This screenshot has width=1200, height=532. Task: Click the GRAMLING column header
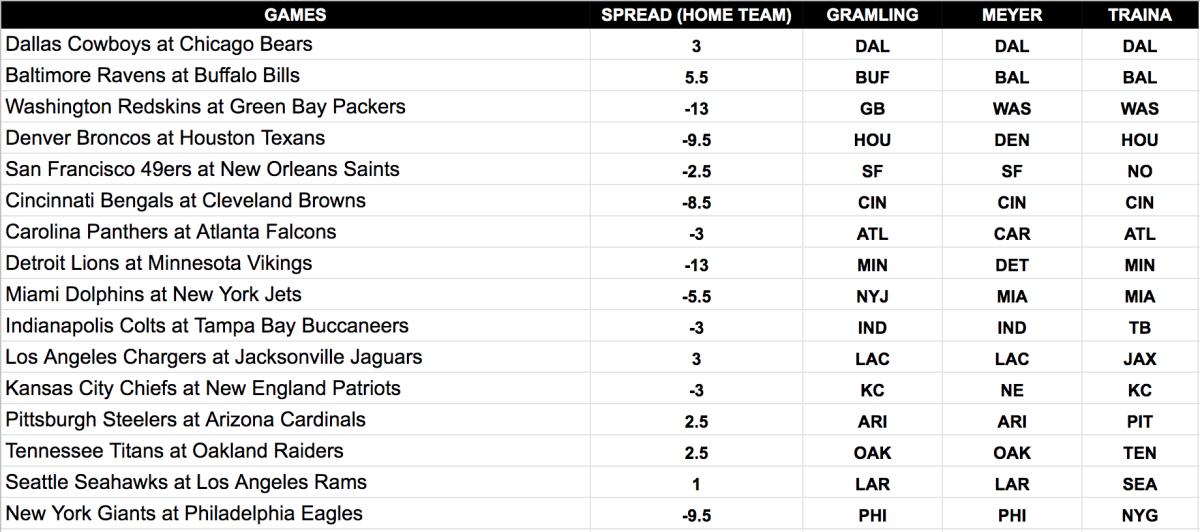pos(872,15)
